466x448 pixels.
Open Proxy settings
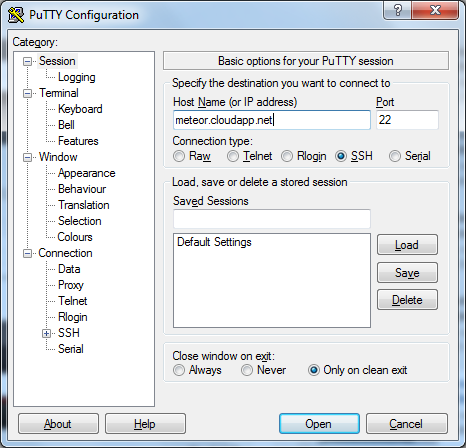click(71, 285)
